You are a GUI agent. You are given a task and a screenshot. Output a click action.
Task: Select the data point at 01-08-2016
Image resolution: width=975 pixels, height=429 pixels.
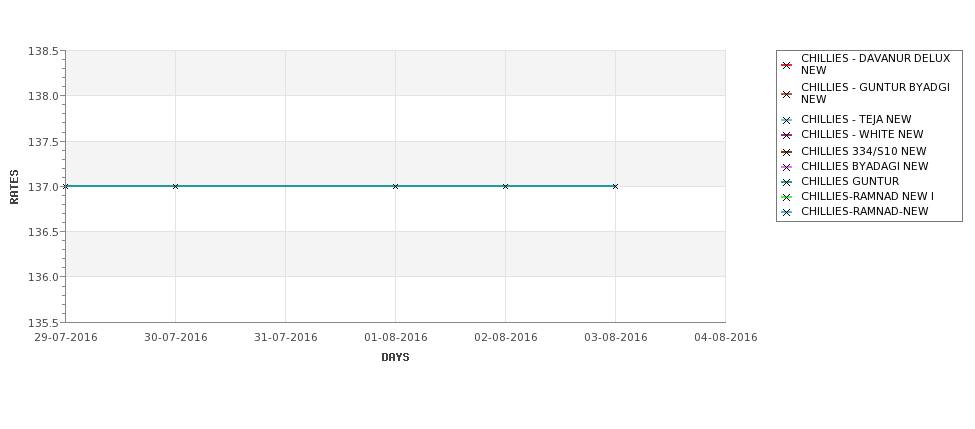(x=395, y=186)
